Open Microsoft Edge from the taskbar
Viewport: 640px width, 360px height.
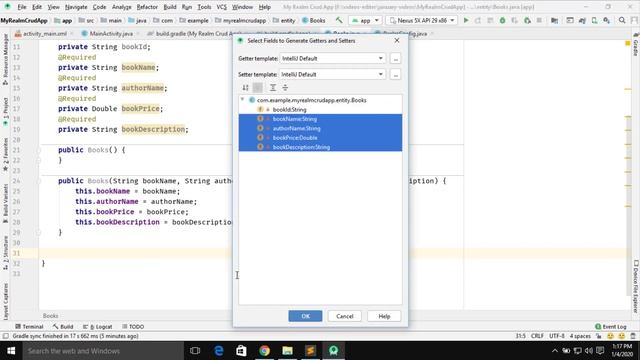[x=219, y=351]
